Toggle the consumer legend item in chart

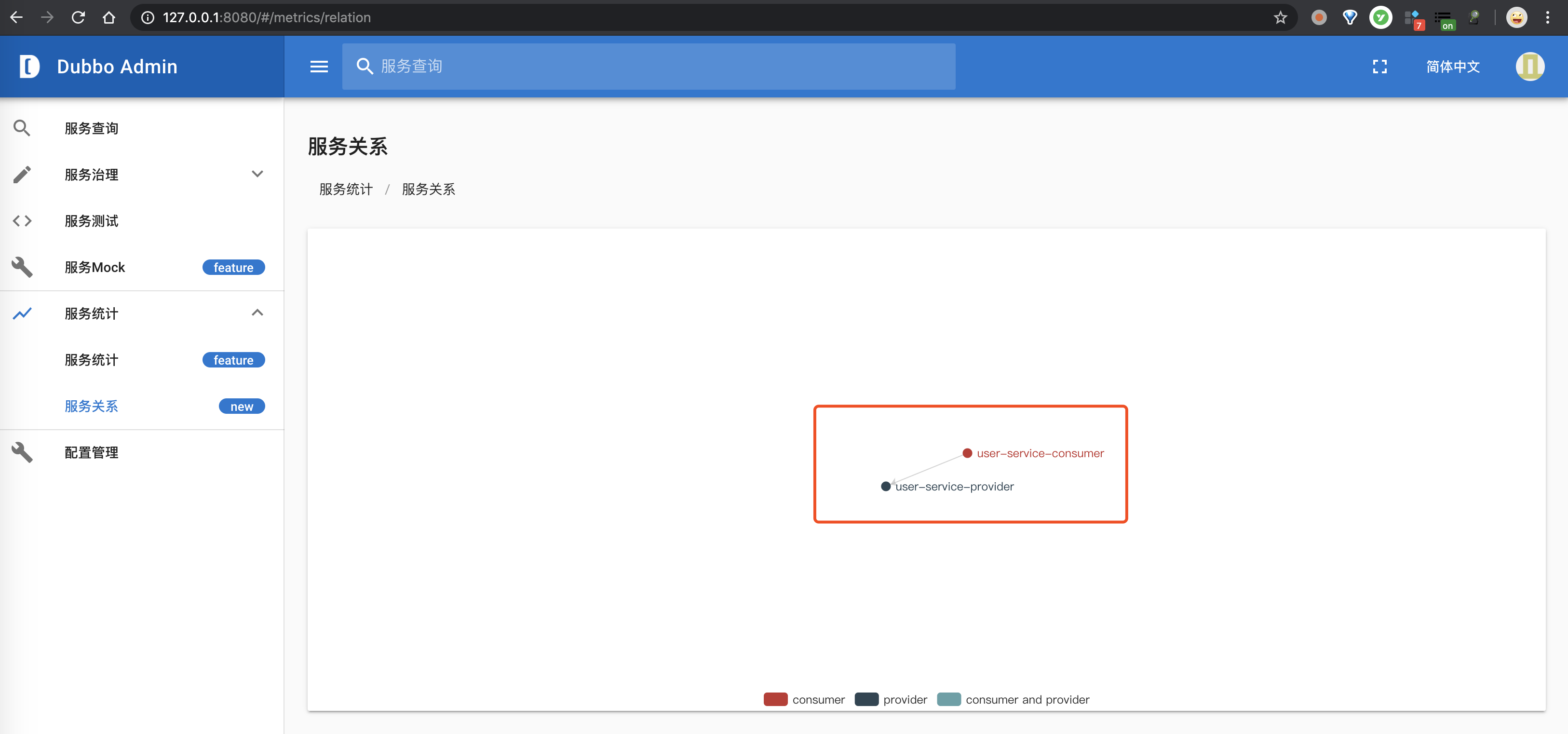[x=775, y=699]
